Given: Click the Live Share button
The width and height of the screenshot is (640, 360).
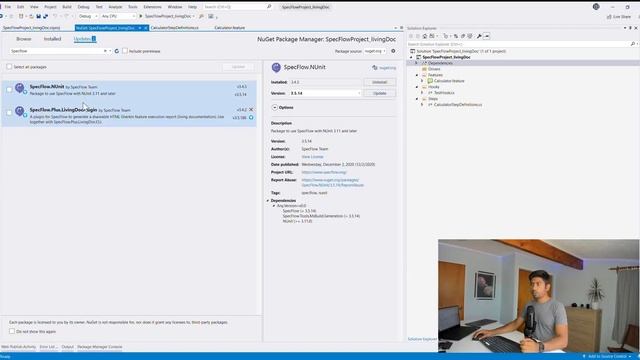Looking at the screenshot, I should 619,17.
